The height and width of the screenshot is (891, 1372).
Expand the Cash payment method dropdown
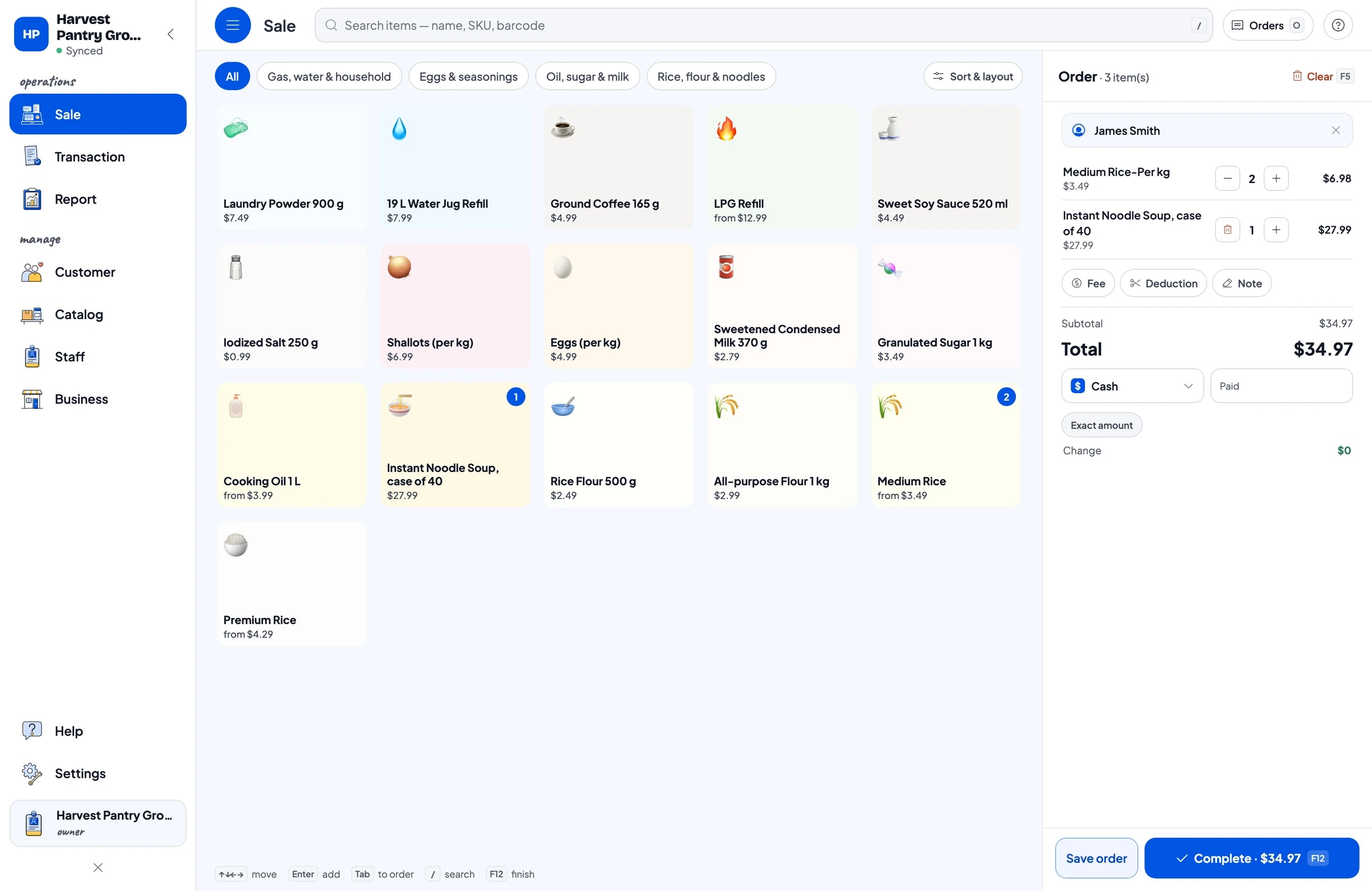click(1131, 386)
